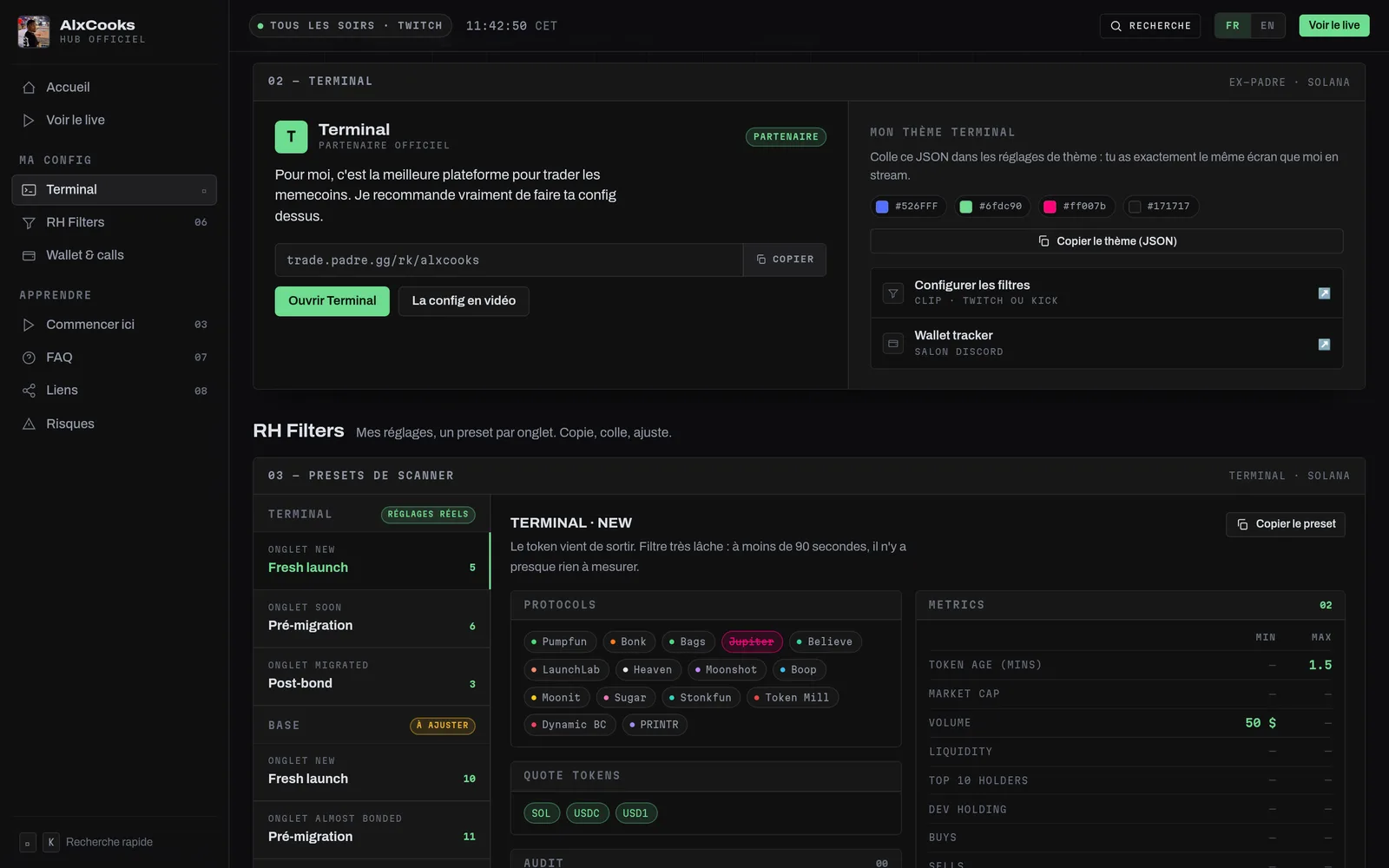
Task: Toggle the USD1 quote token
Action: pos(635,813)
